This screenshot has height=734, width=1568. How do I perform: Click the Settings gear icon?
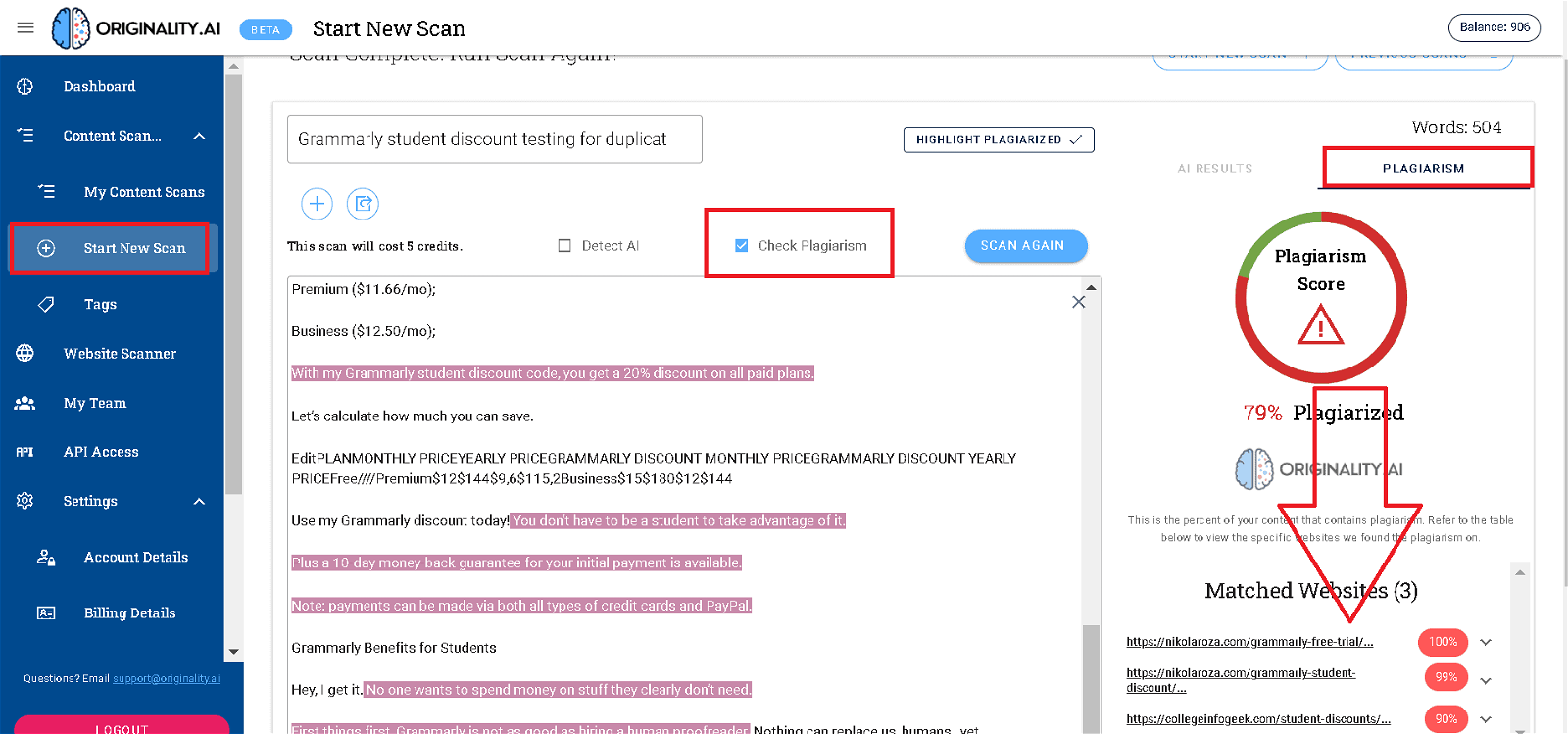pos(25,501)
